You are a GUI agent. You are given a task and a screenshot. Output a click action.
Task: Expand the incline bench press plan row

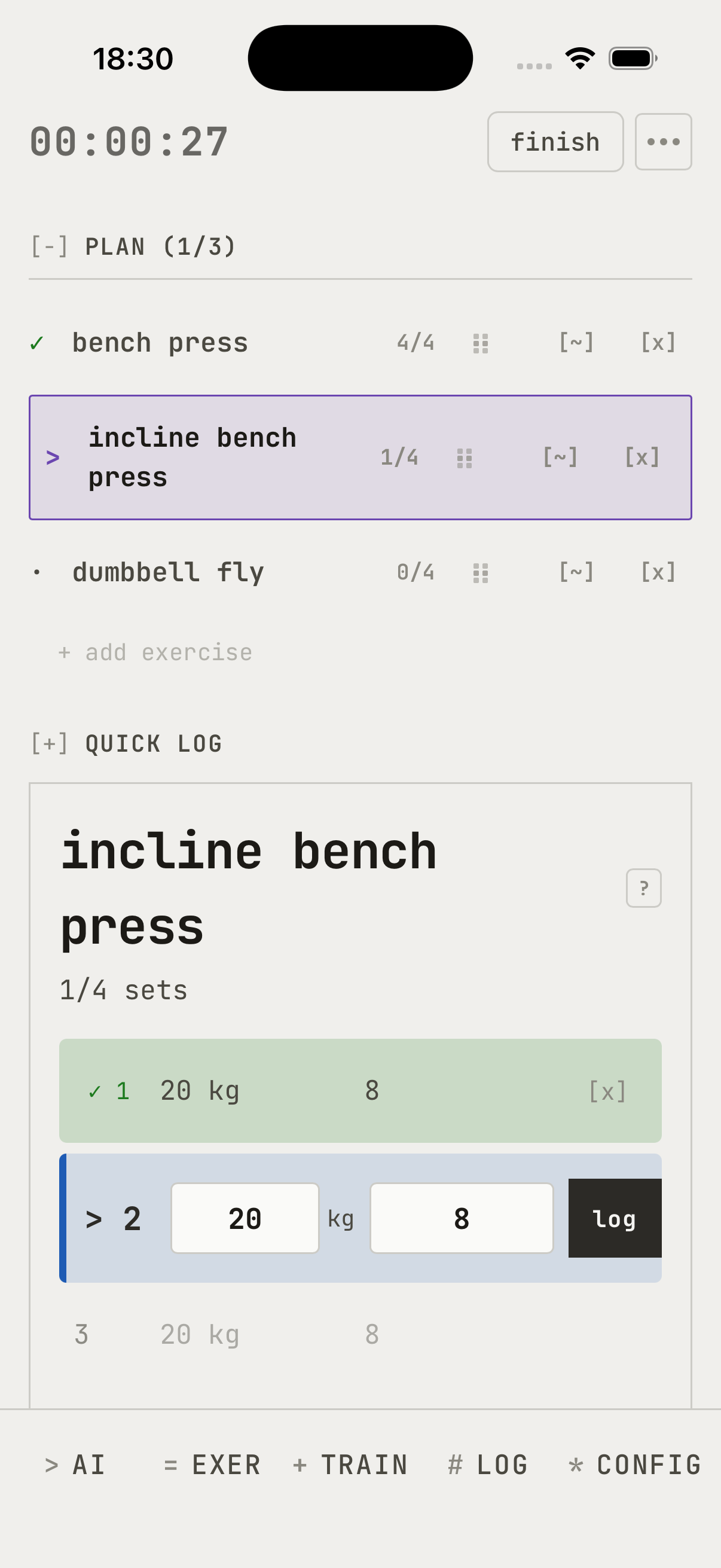tap(53, 457)
